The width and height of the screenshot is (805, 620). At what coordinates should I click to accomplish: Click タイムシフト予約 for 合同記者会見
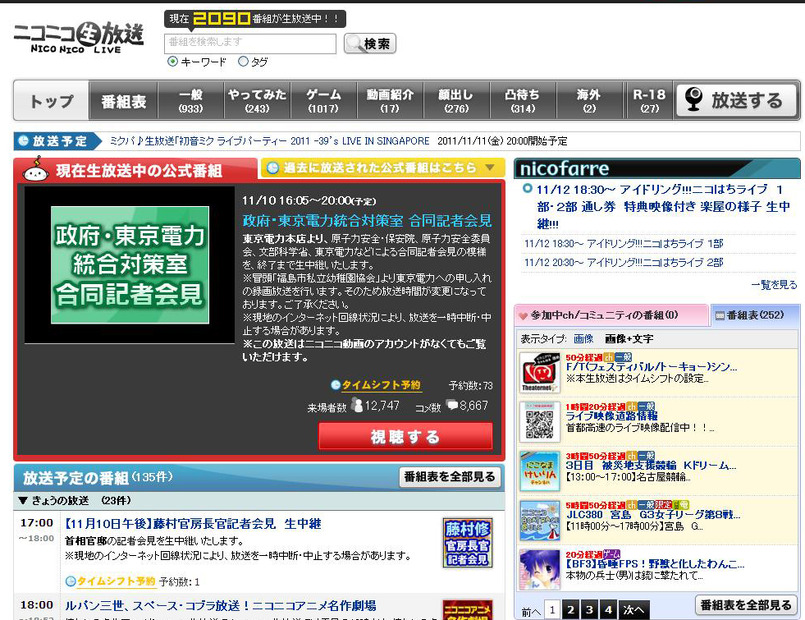[x=381, y=385]
